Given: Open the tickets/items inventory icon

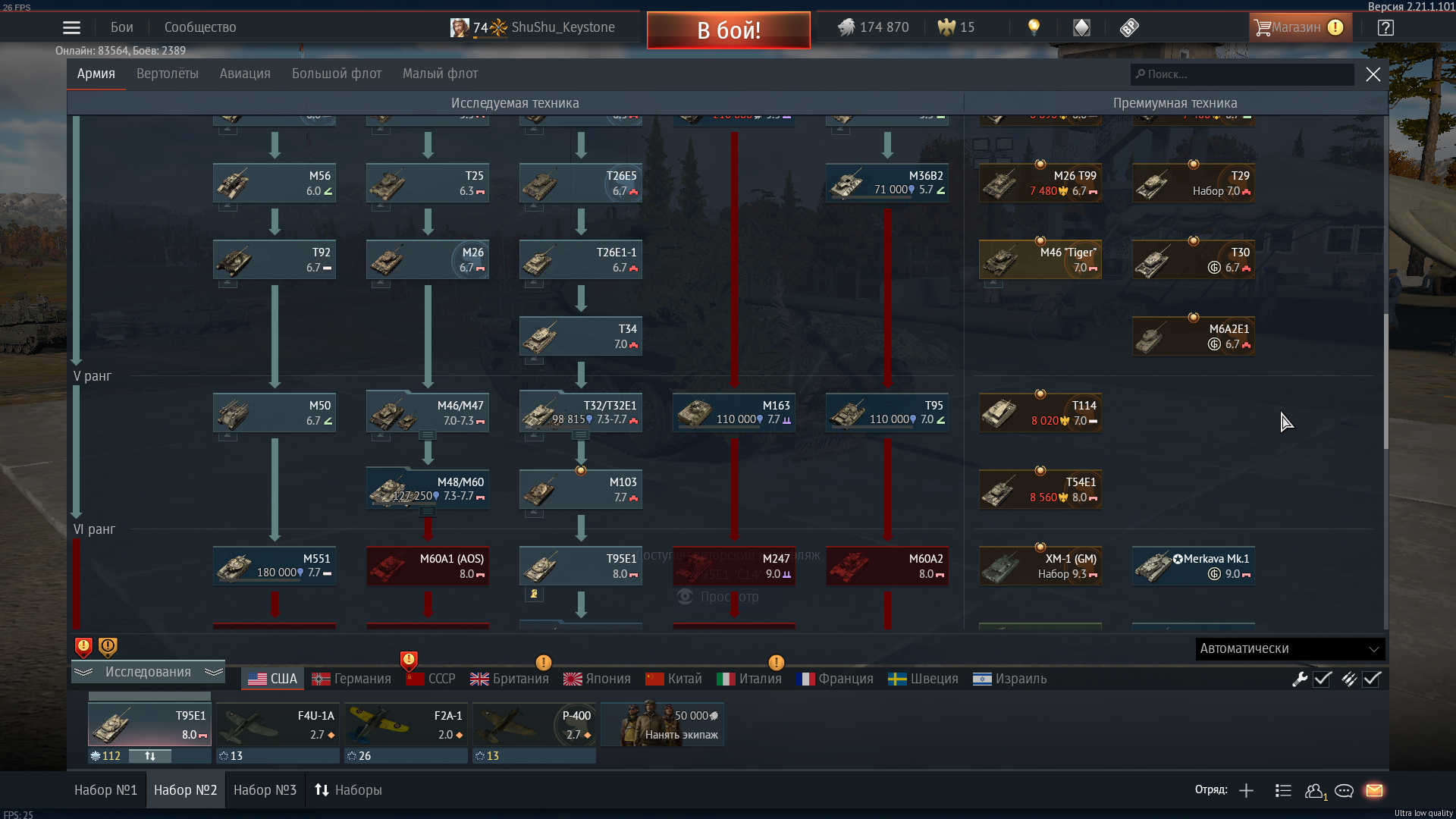Looking at the screenshot, I should click(1129, 27).
